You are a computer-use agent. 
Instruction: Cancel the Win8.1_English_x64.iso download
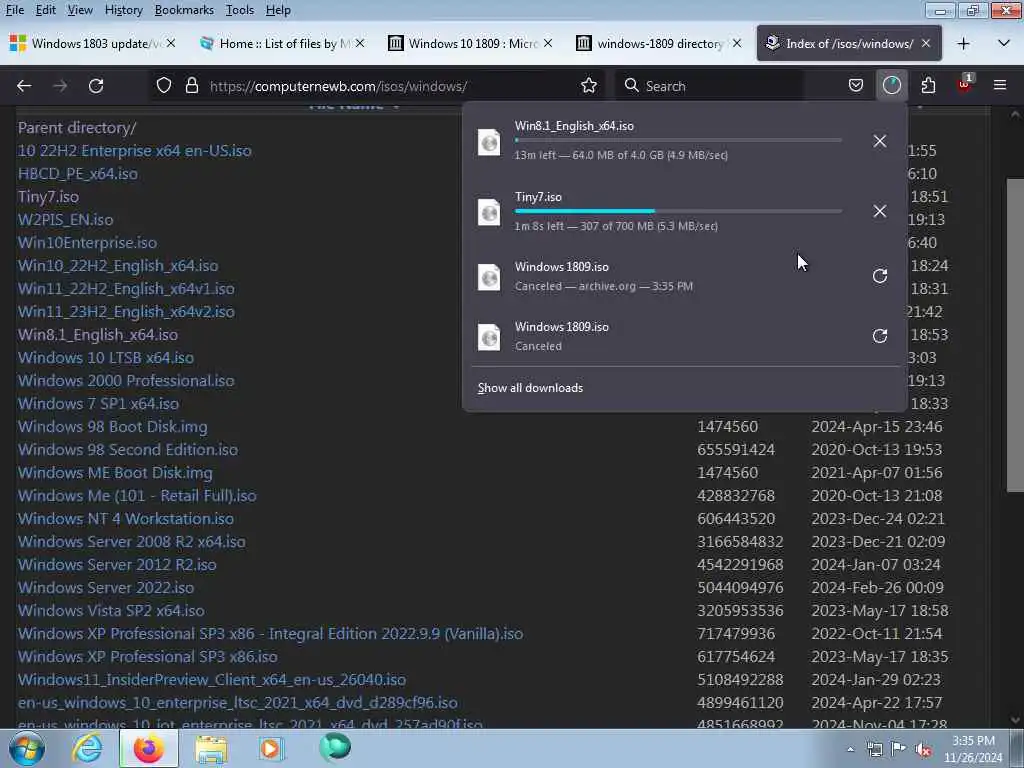pos(880,140)
